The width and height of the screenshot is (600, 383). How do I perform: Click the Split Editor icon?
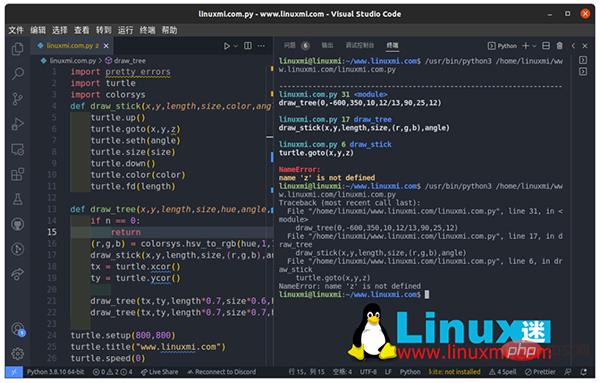click(x=248, y=46)
